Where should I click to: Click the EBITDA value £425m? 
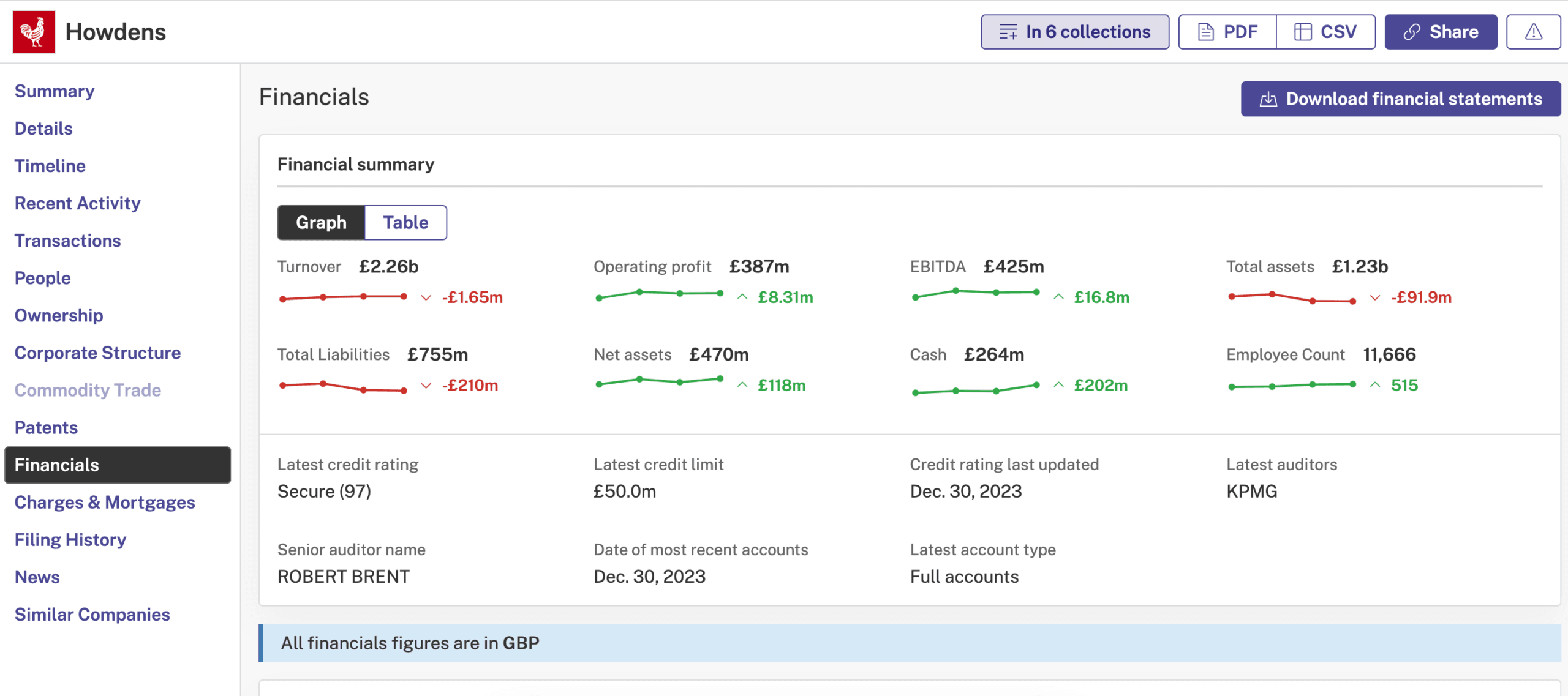(1014, 266)
